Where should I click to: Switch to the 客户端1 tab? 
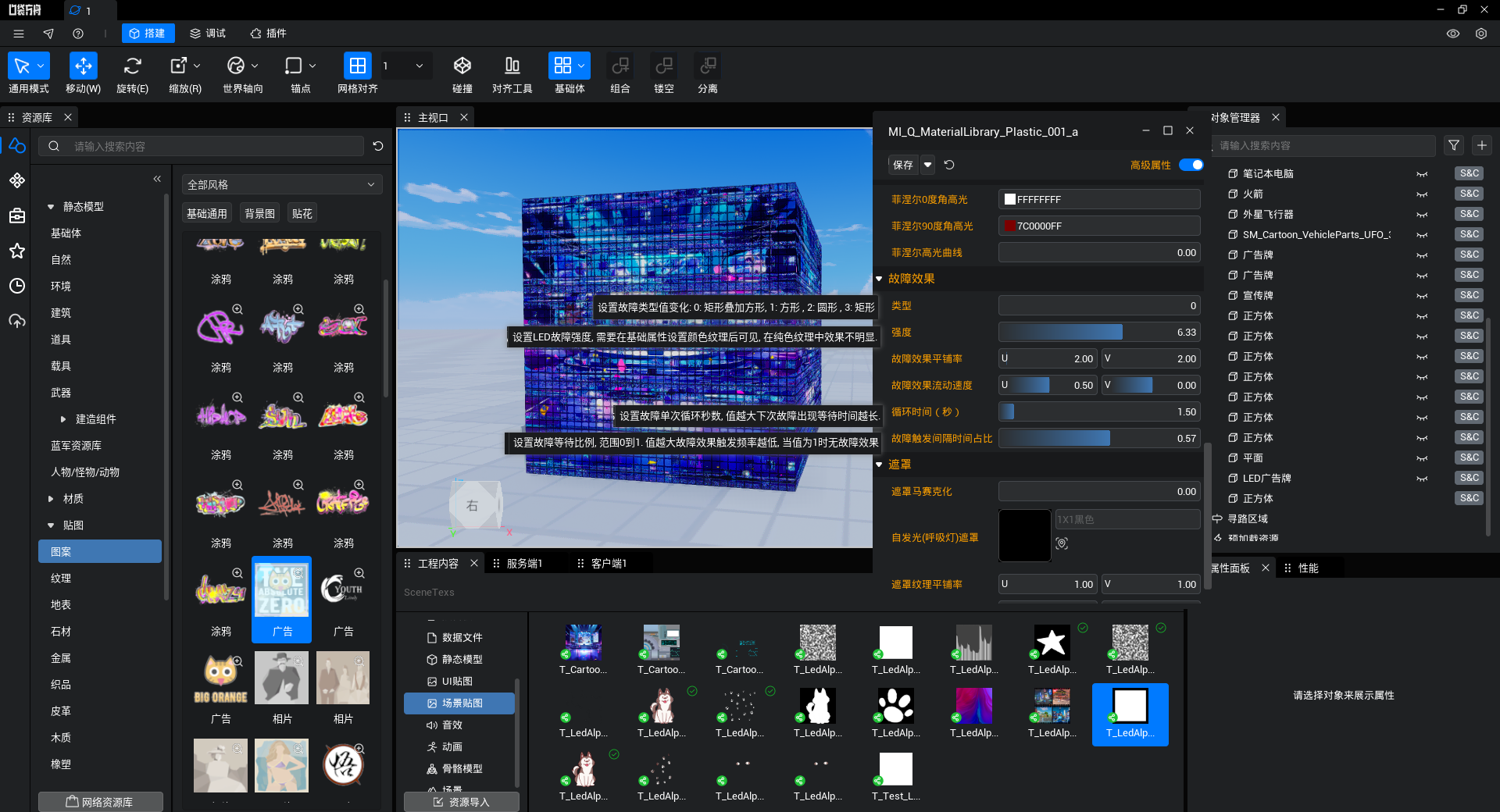pyautogui.click(x=609, y=564)
